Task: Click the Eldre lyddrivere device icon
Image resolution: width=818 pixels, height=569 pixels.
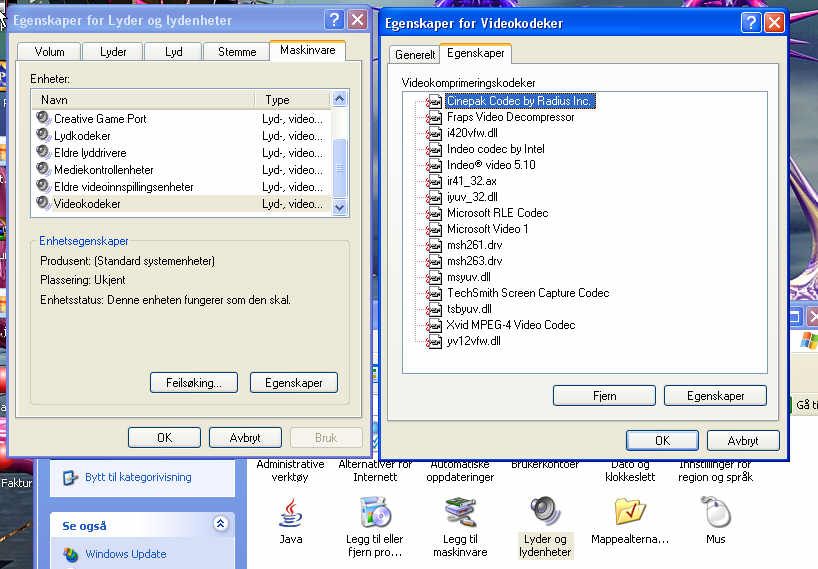Action: click(43, 152)
